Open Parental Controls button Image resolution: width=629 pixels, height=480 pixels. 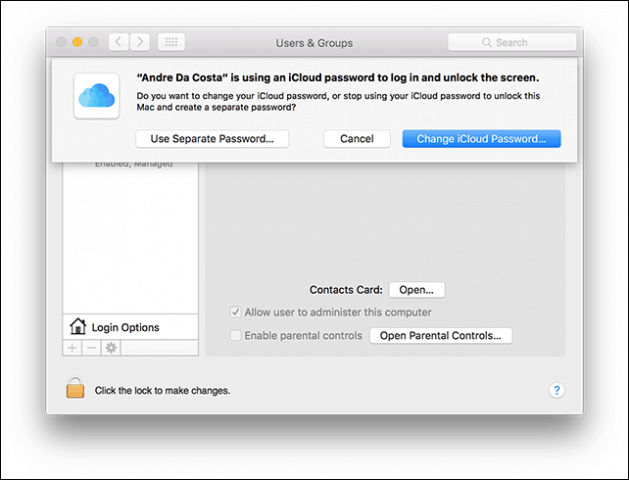(440, 336)
